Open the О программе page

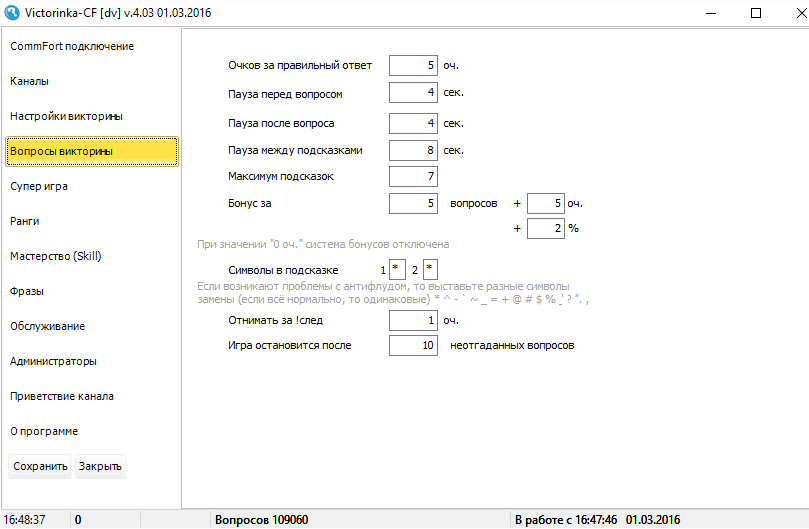pos(44,431)
